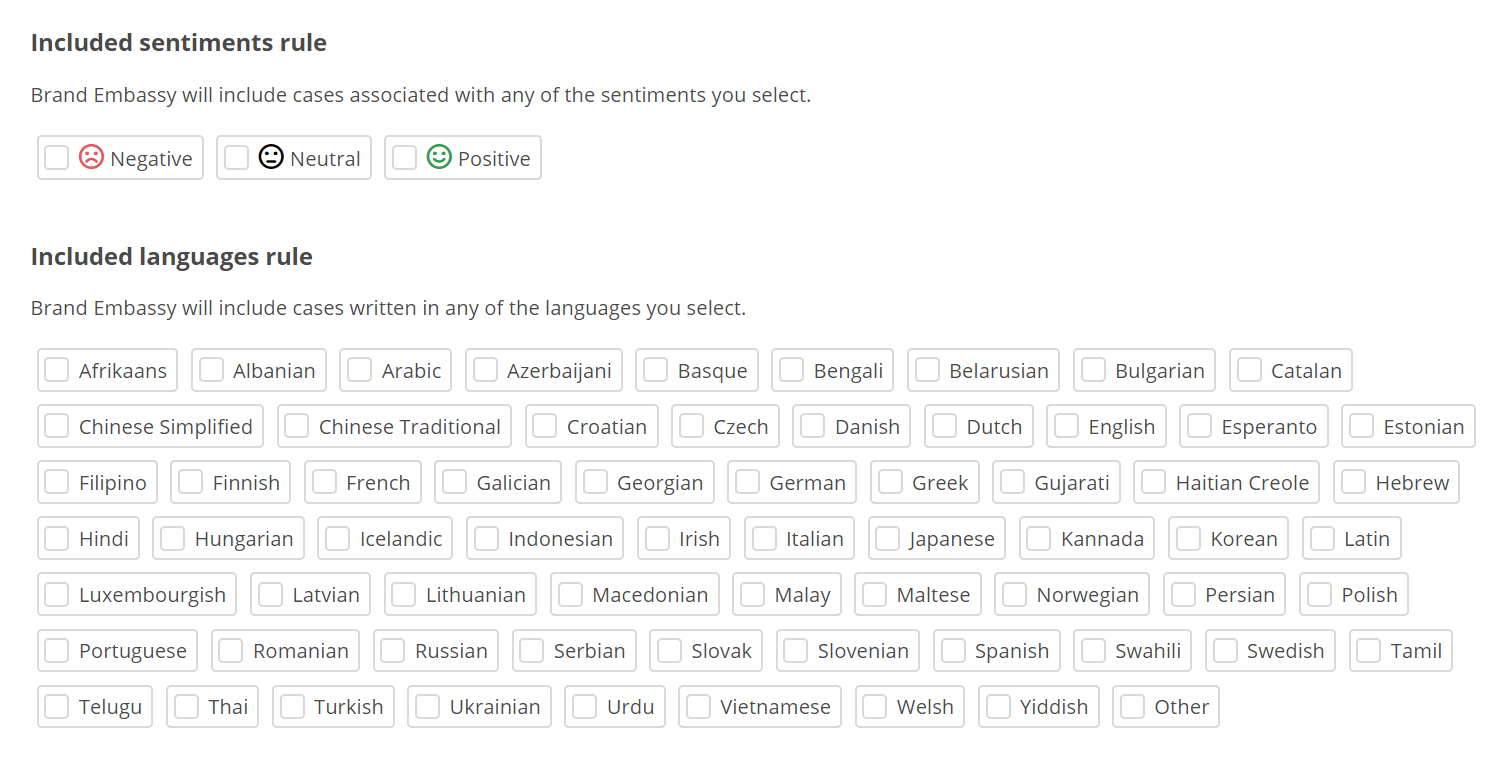Check the Estonian language checkbox
The width and height of the screenshot is (1499, 758).
[1361, 426]
